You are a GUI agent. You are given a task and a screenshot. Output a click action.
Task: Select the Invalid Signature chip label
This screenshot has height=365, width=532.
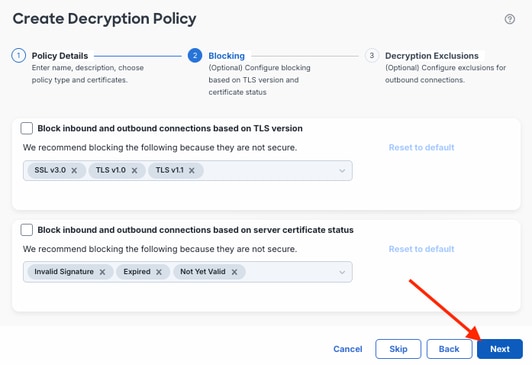[x=64, y=271]
